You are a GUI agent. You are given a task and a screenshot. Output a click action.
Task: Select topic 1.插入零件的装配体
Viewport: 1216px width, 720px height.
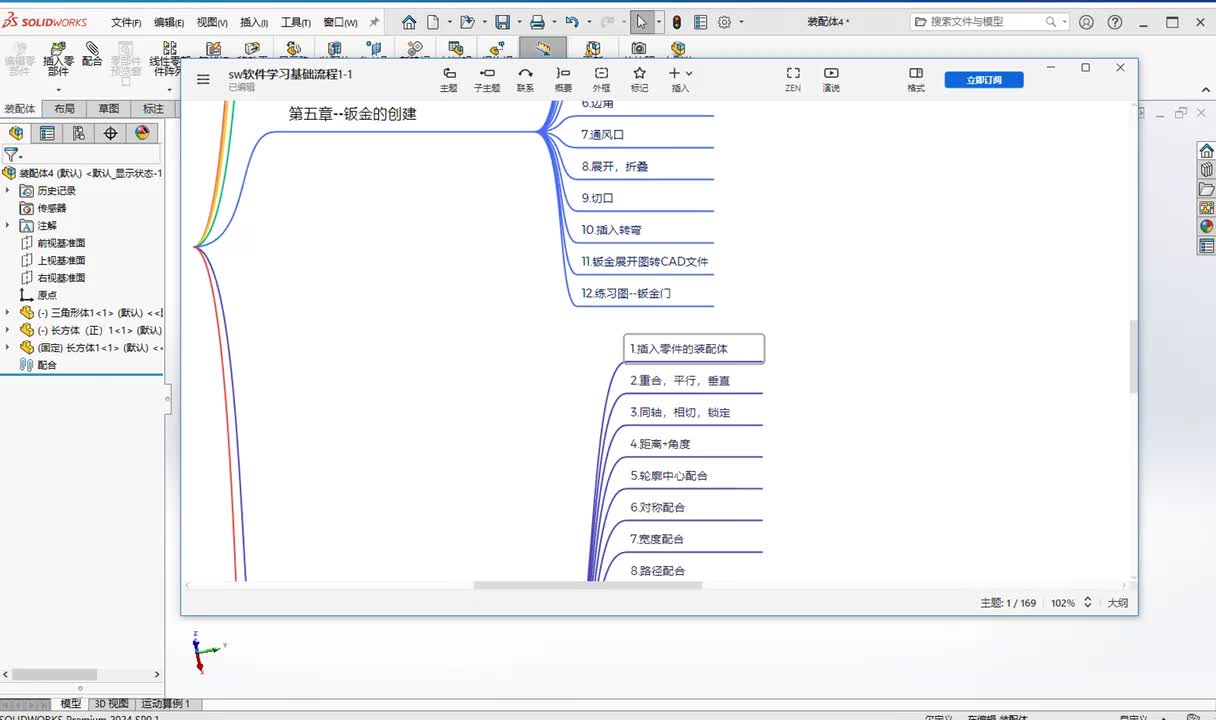pyautogui.click(x=694, y=349)
